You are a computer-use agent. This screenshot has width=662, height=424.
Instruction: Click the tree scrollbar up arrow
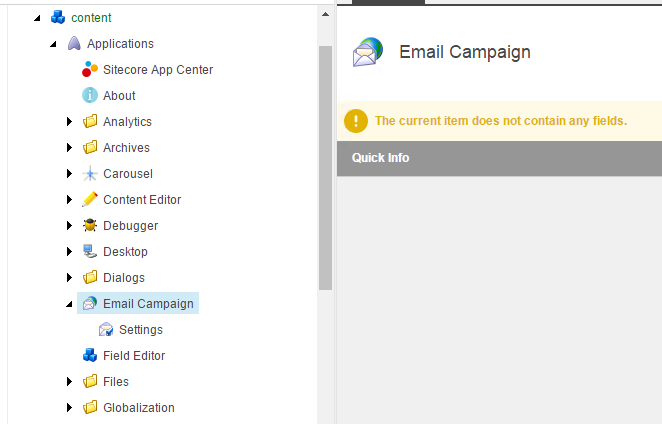coord(325,14)
